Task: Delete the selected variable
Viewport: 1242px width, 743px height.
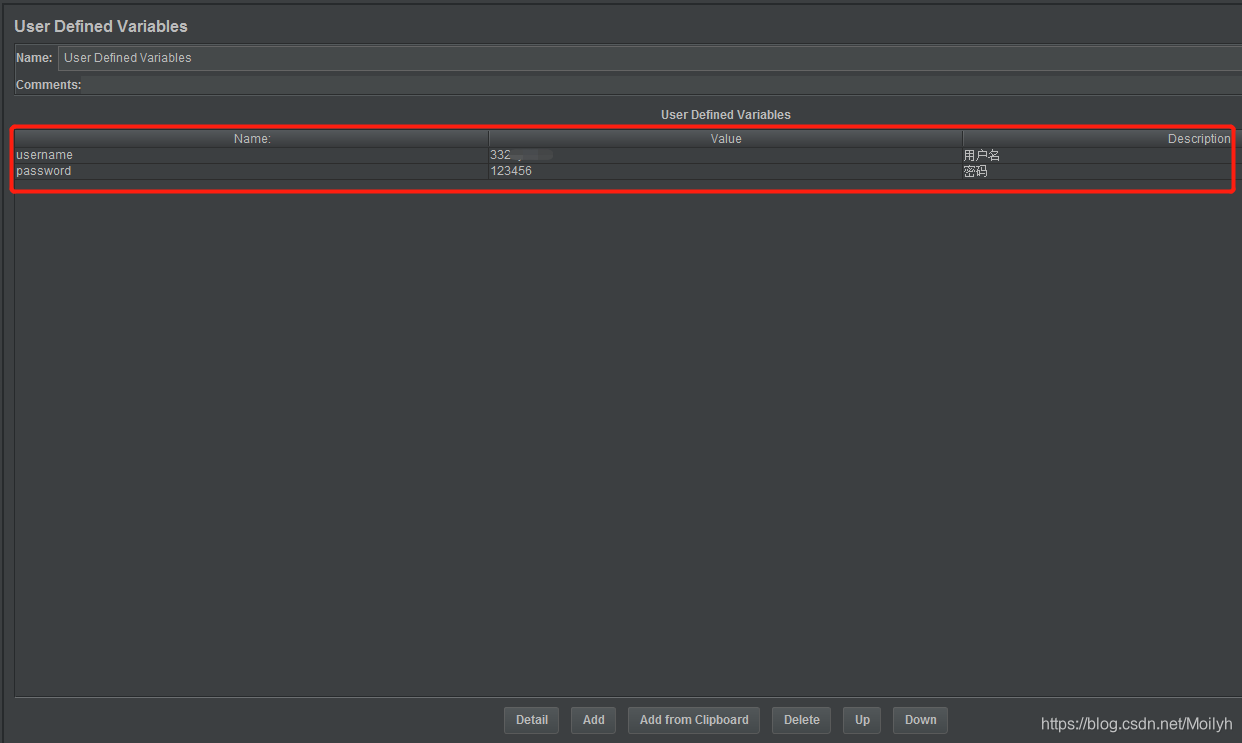Action: click(x=801, y=720)
